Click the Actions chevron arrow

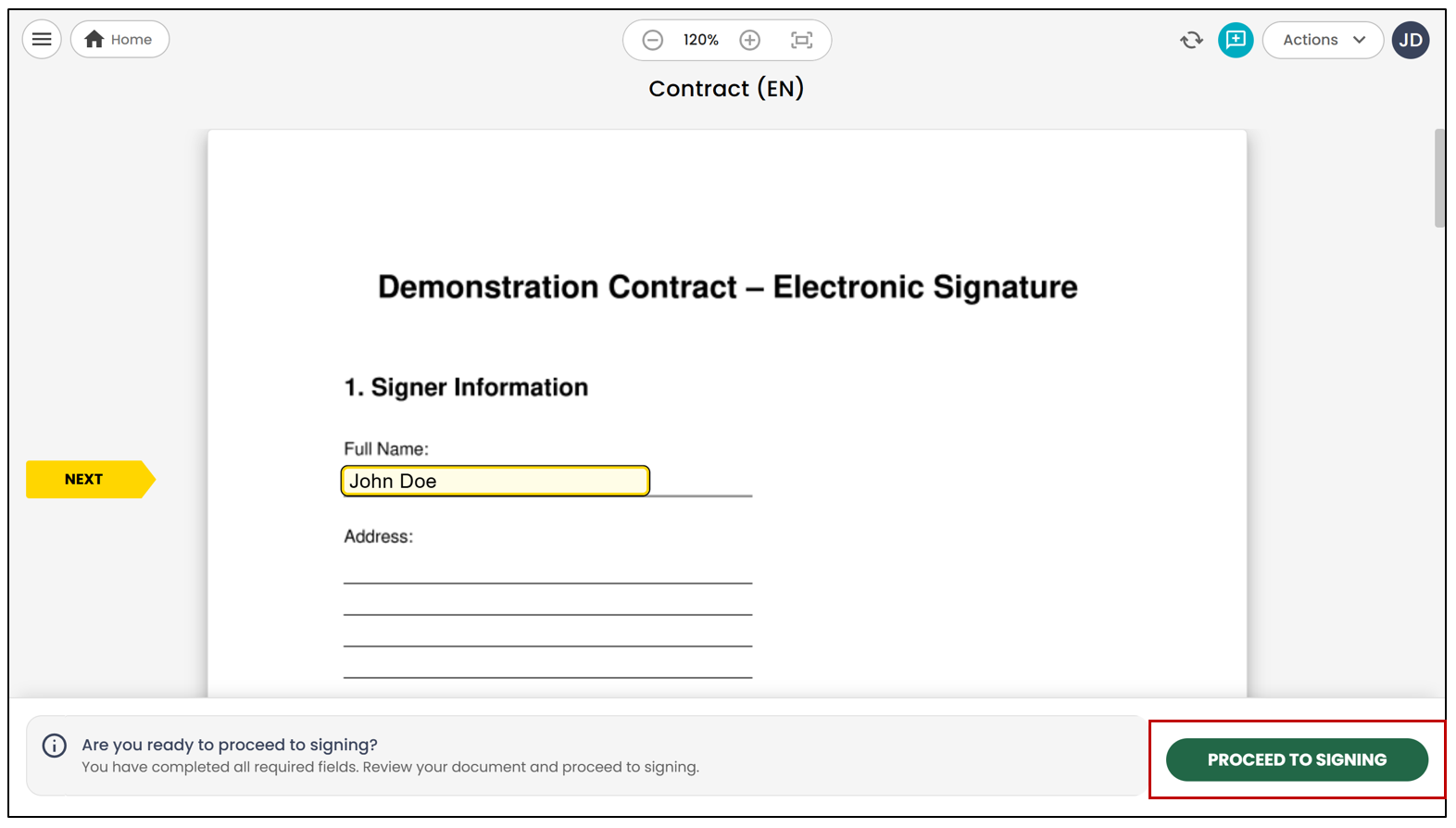(1360, 41)
